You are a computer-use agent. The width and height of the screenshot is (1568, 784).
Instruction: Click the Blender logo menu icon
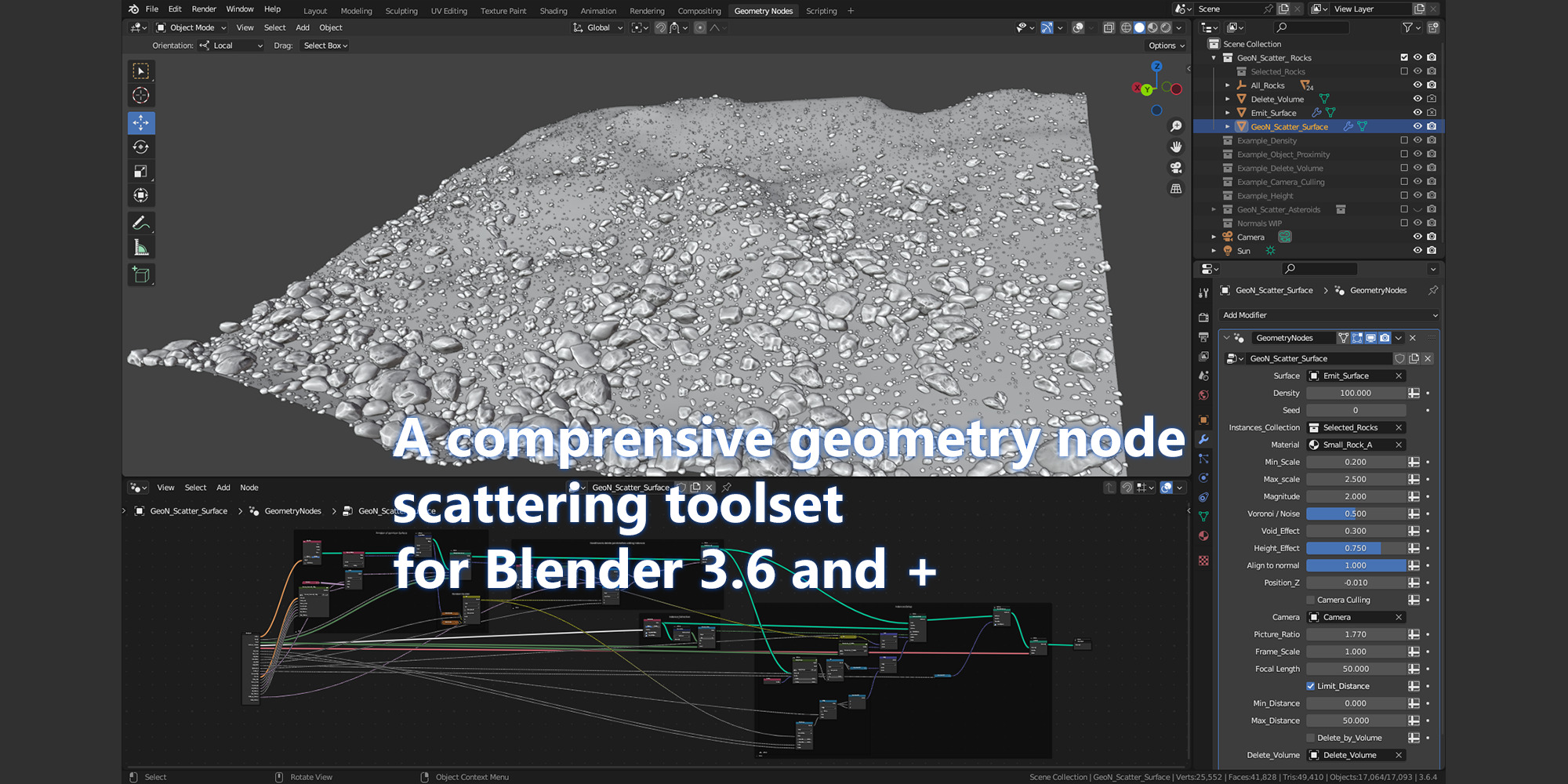point(133,9)
